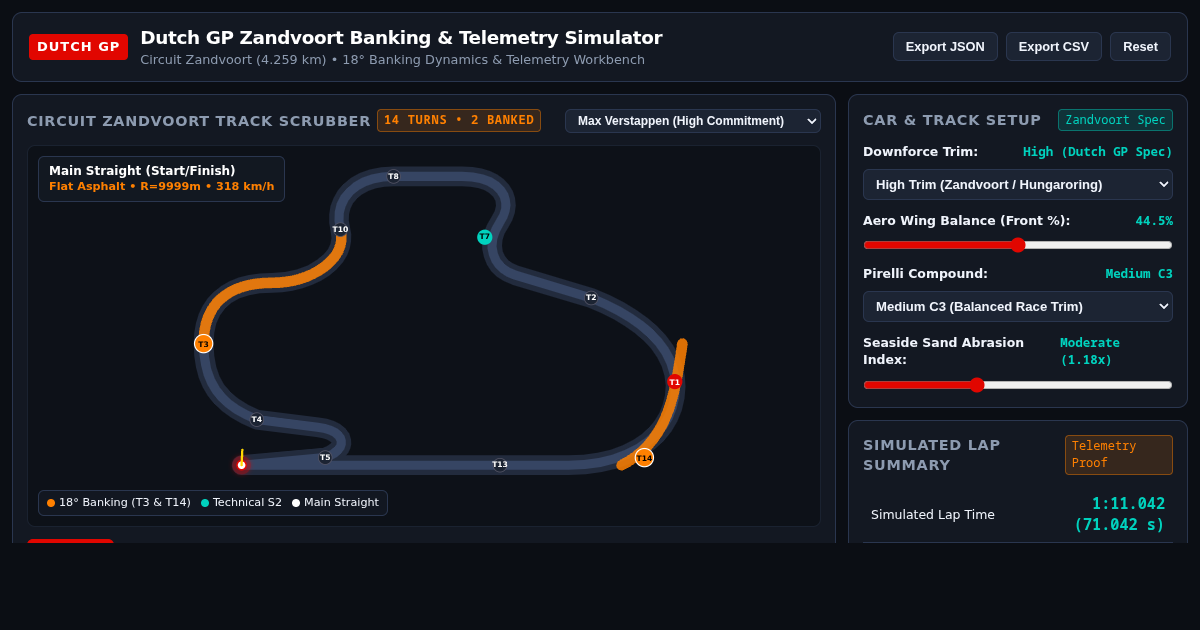Click the simulator title heading
The image size is (1200, 630).
point(401,38)
